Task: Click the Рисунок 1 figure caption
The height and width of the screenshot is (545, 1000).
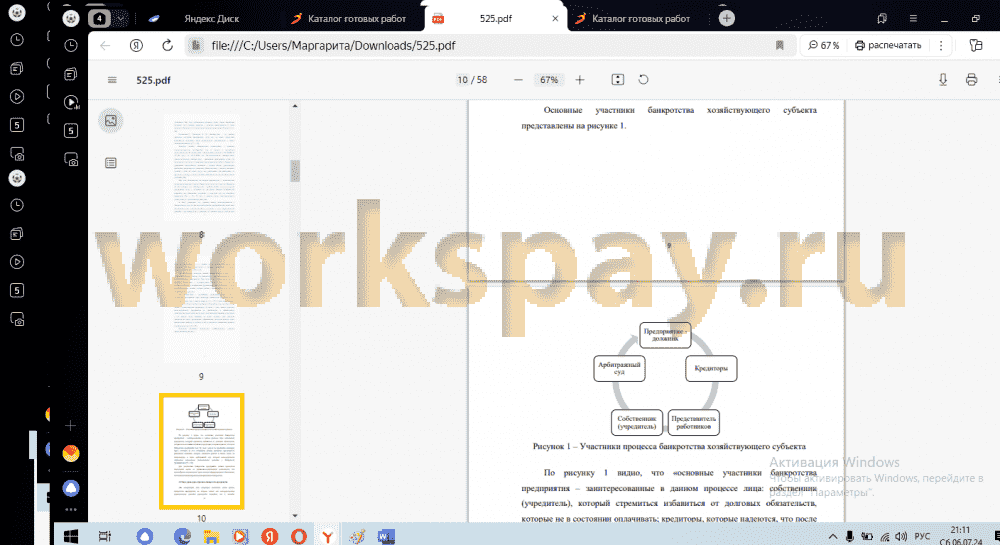Action: [669, 446]
